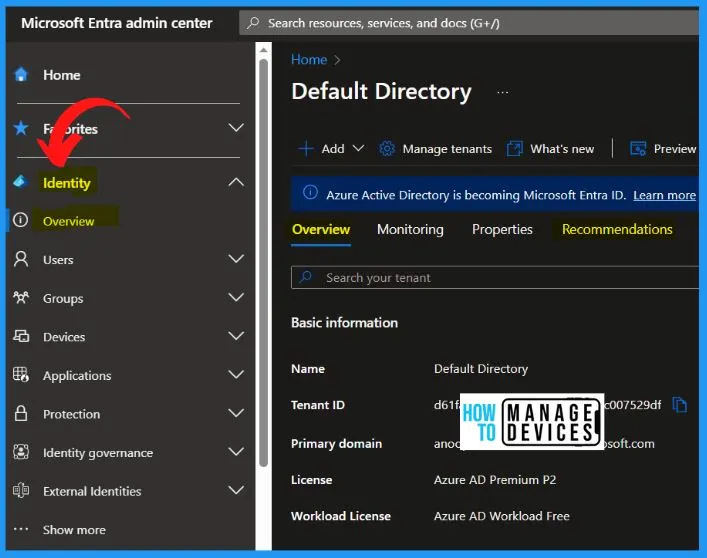The width and height of the screenshot is (707, 558).
Task: Click the Users person icon
Action: [x=21, y=259]
